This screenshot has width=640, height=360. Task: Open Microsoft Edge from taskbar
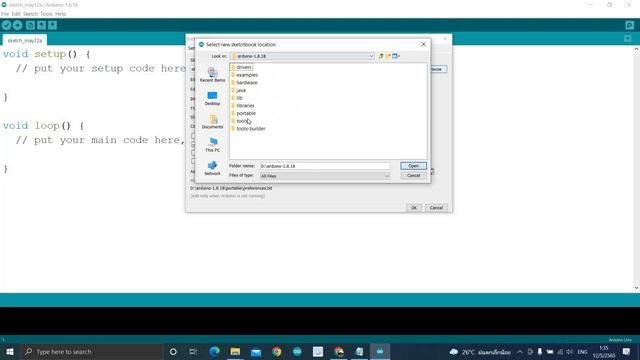pyautogui.click(x=214, y=351)
